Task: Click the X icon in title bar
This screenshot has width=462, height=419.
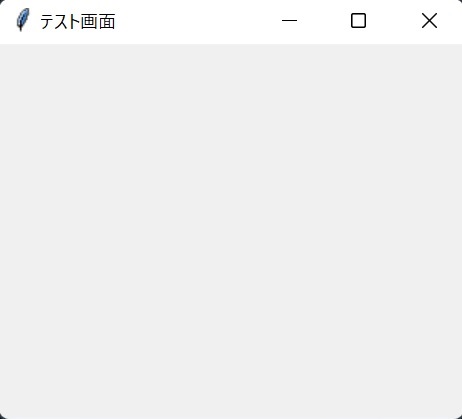Action: pyautogui.click(x=429, y=21)
